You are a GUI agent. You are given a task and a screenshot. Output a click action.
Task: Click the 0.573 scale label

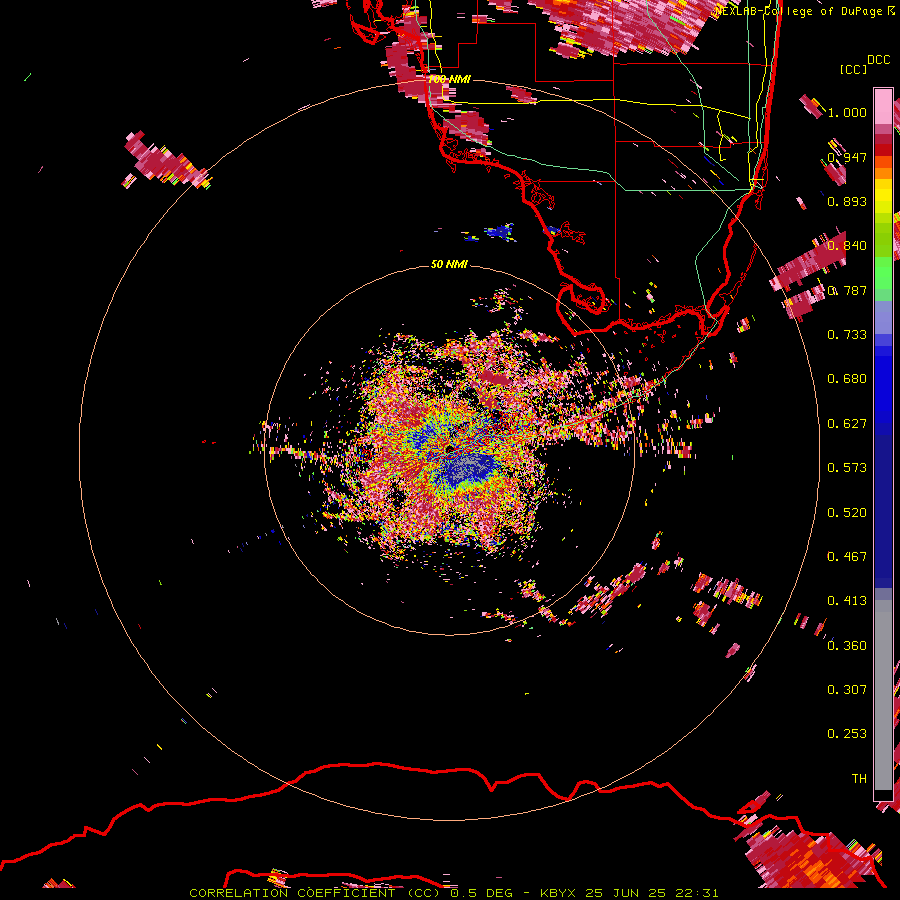(x=847, y=468)
